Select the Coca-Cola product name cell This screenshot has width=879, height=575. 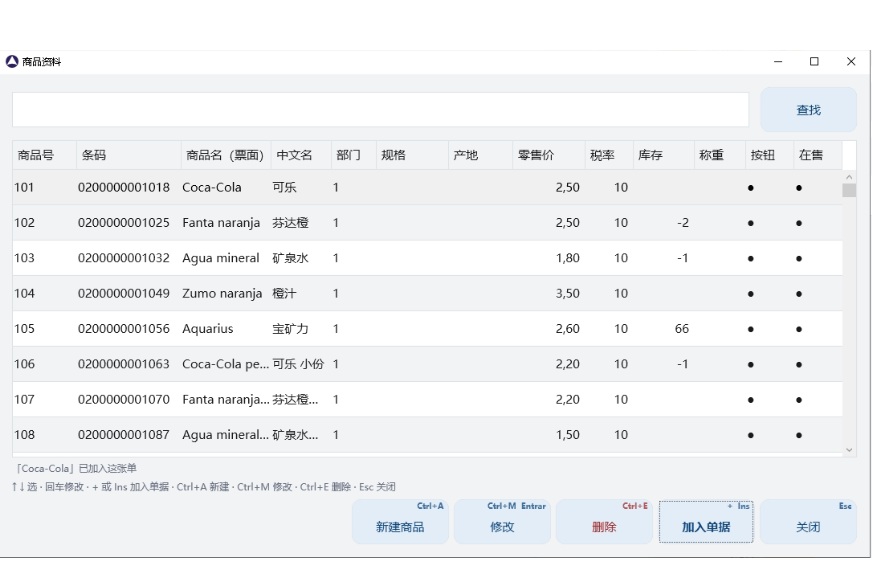click(x=212, y=187)
